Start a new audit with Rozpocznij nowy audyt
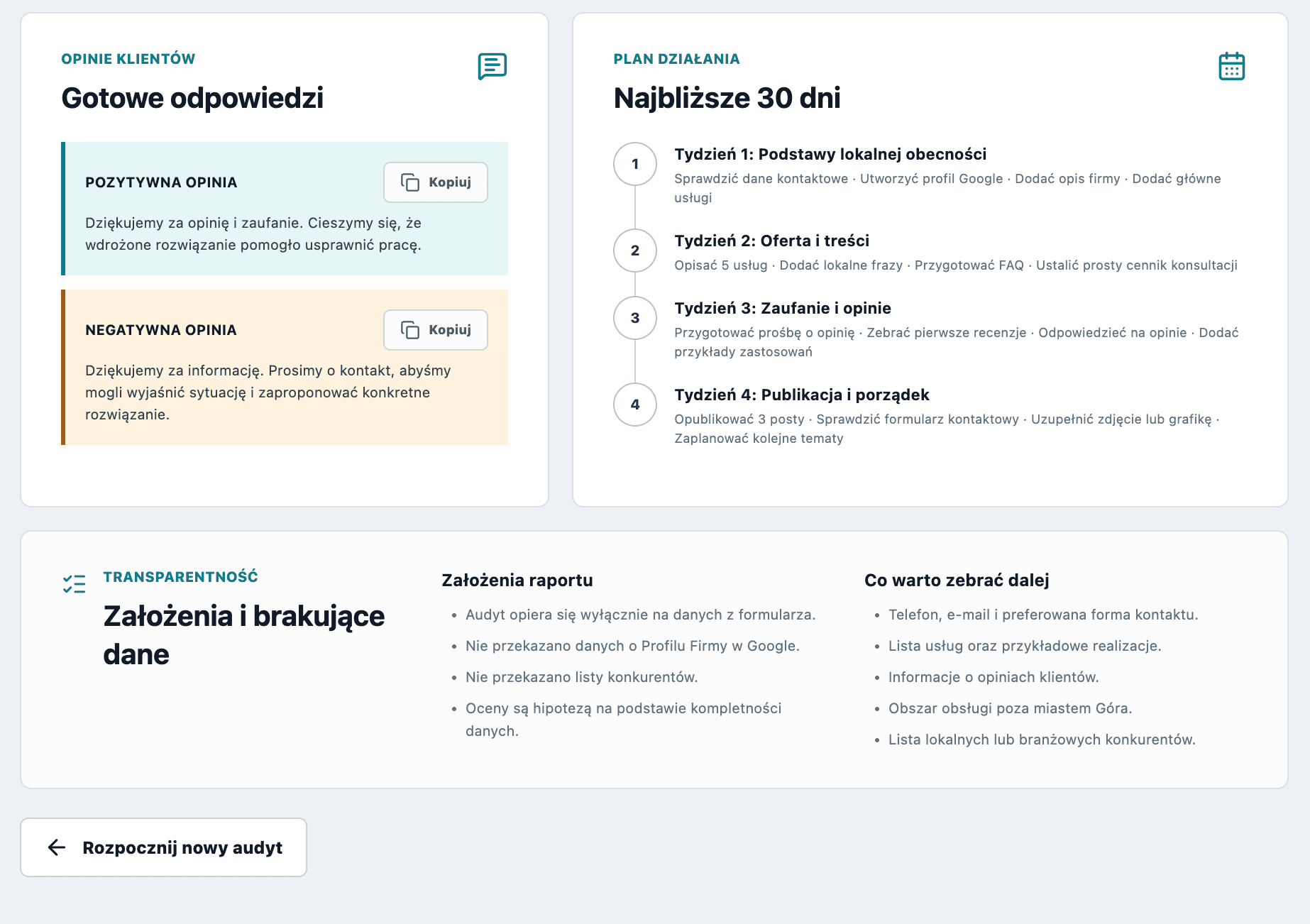 click(163, 847)
